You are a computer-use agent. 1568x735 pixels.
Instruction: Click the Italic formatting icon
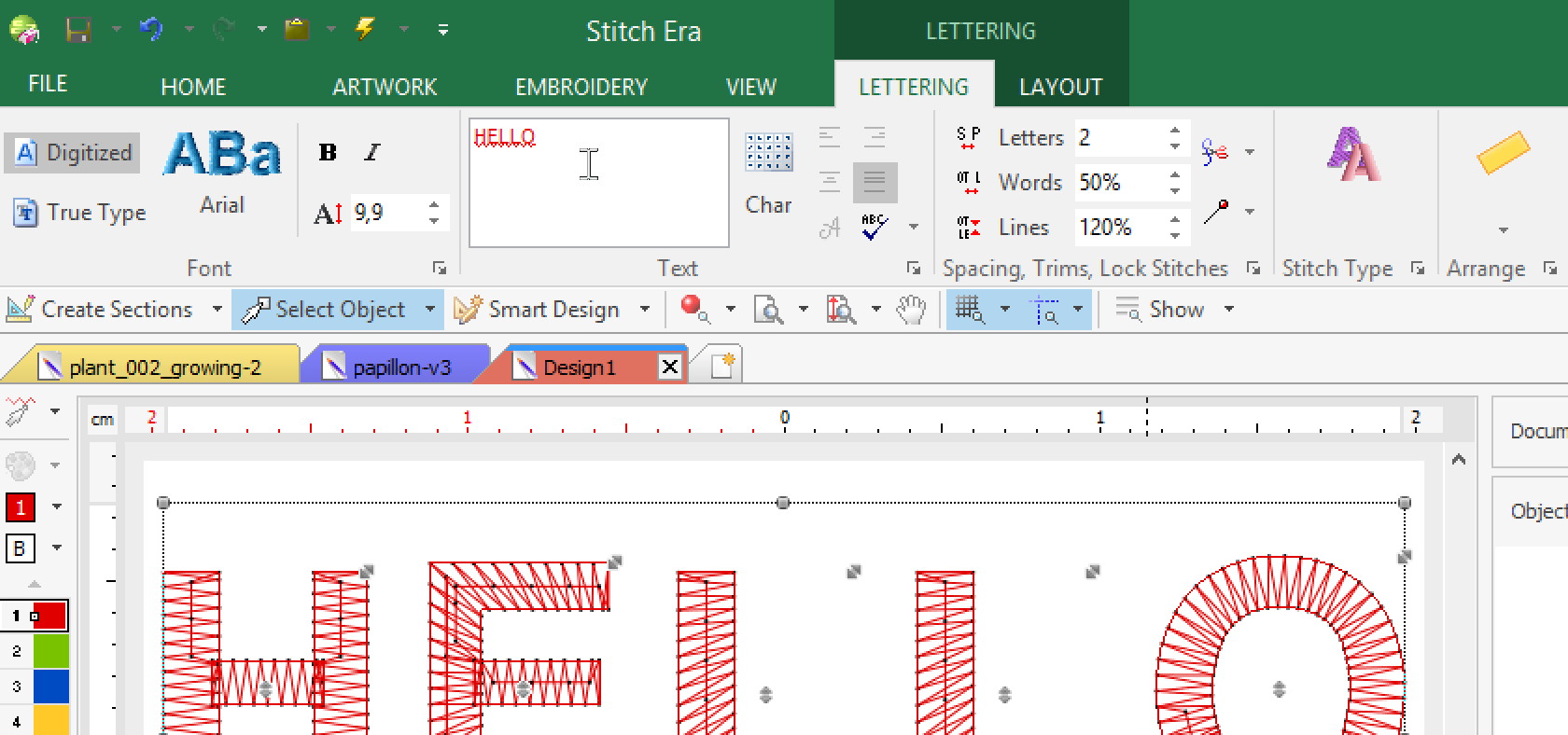372,152
